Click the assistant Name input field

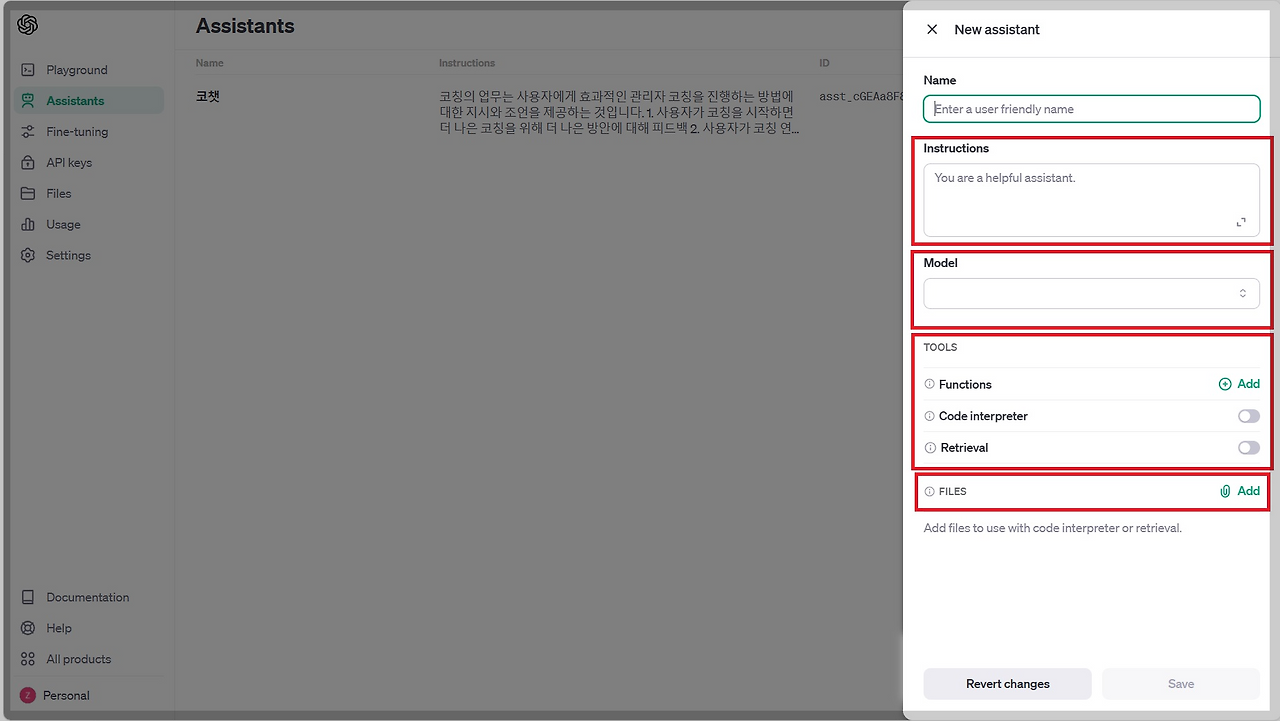click(x=1091, y=108)
